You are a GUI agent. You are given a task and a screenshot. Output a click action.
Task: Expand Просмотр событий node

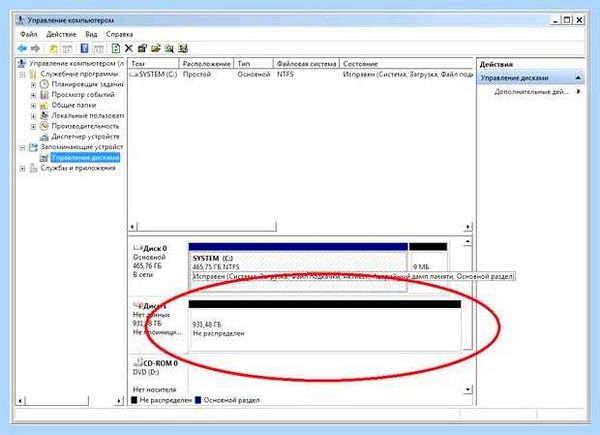(x=33, y=95)
